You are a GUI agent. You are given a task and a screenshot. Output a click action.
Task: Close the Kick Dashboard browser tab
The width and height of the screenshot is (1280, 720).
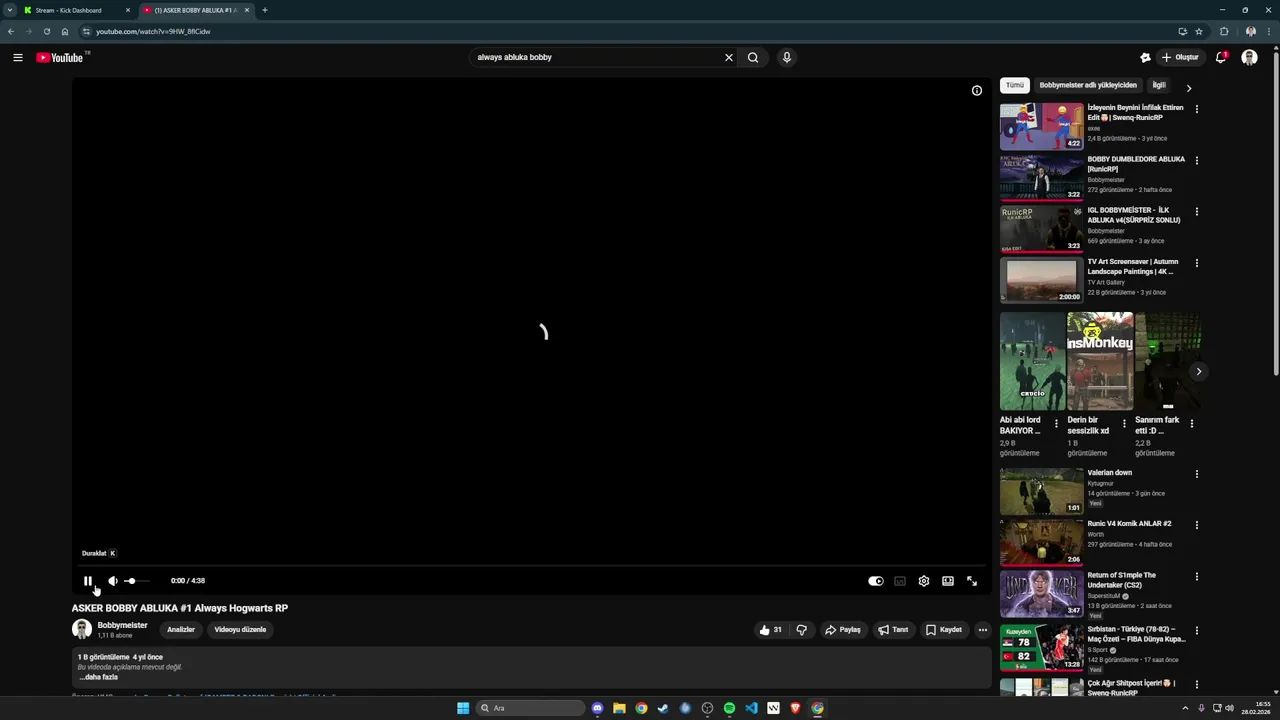tap(128, 10)
